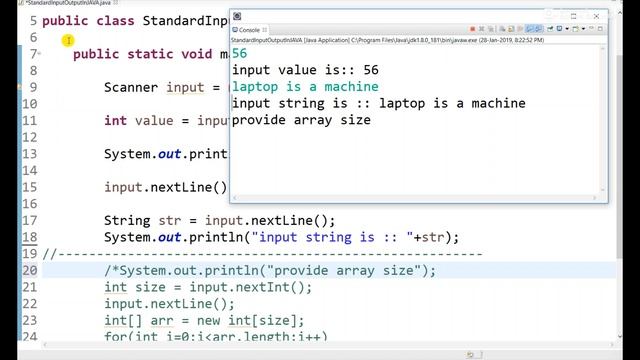The height and width of the screenshot is (360, 640).
Task: Click Remove All Terminated Launches icon
Action: 490,29
